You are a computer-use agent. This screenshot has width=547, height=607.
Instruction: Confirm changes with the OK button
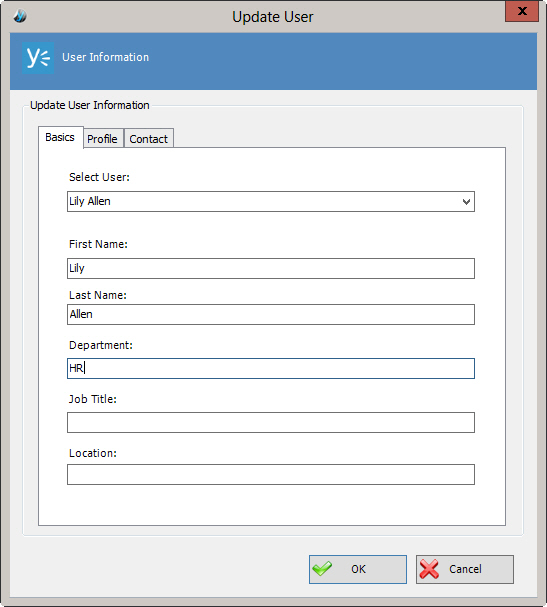(358, 569)
